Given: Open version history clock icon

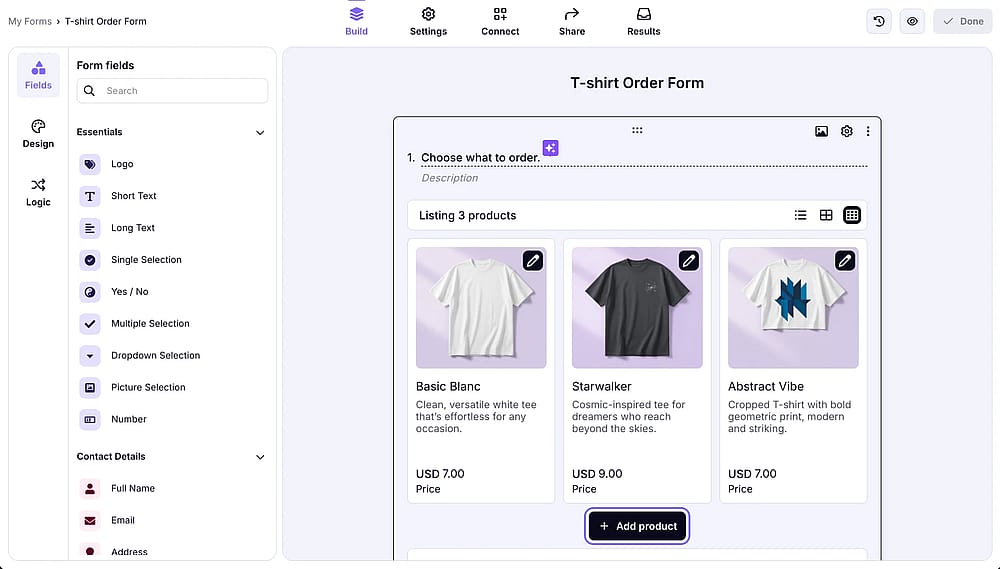Looking at the screenshot, I should 879,21.
